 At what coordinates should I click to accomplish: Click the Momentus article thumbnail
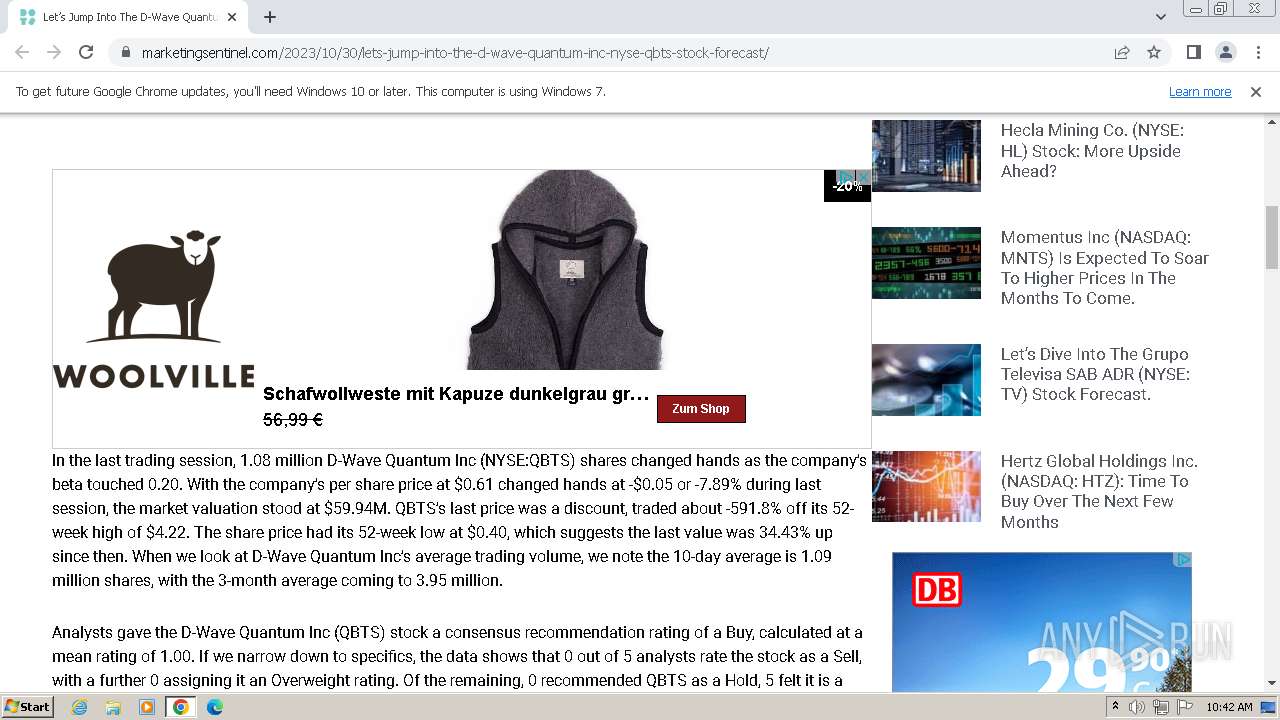(926, 263)
